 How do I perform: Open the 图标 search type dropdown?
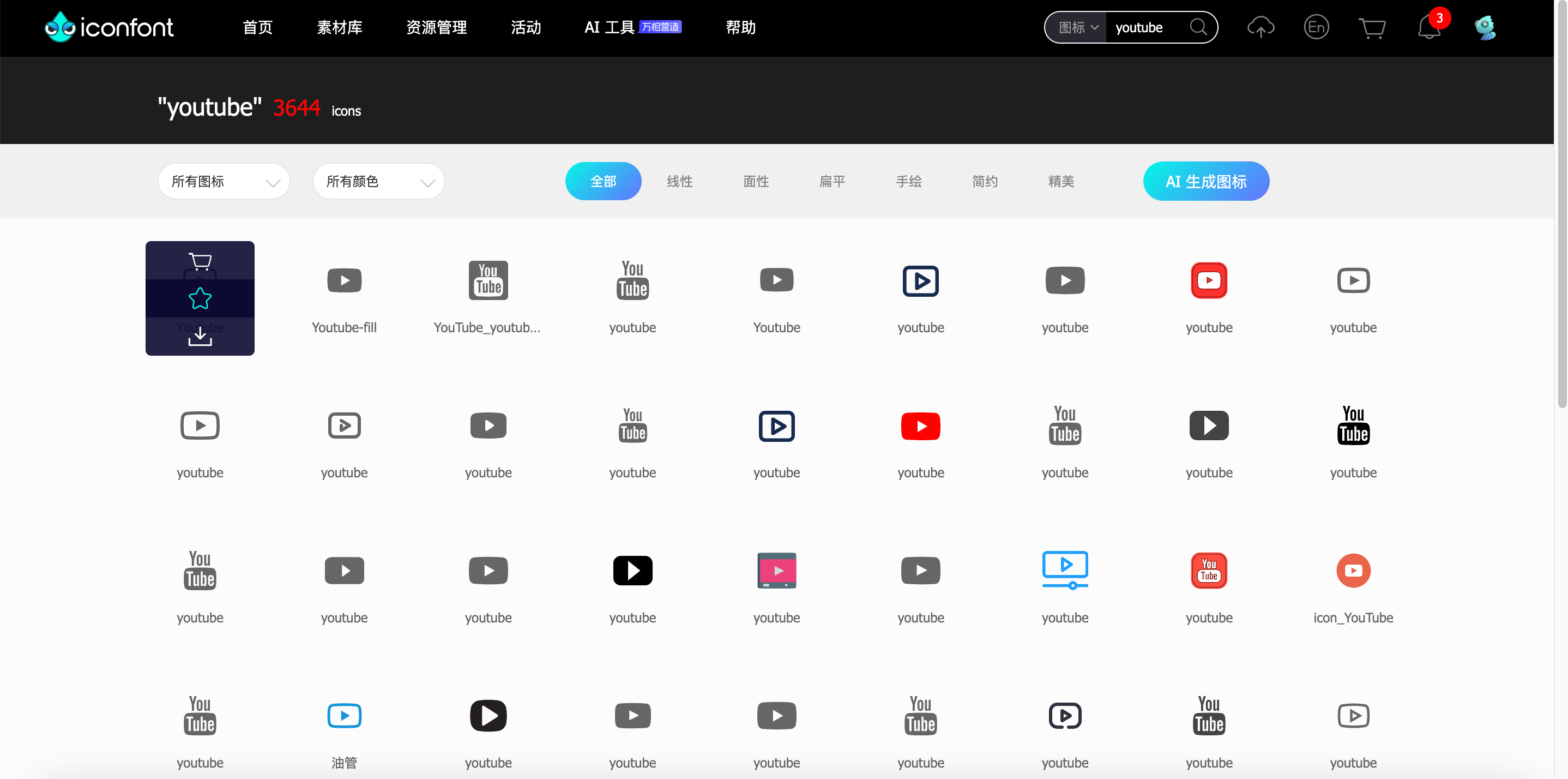(1077, 27)
